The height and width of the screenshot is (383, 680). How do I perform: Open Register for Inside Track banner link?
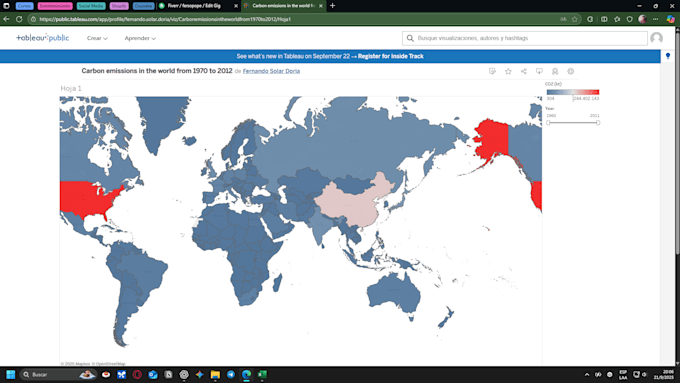point(391,56)
